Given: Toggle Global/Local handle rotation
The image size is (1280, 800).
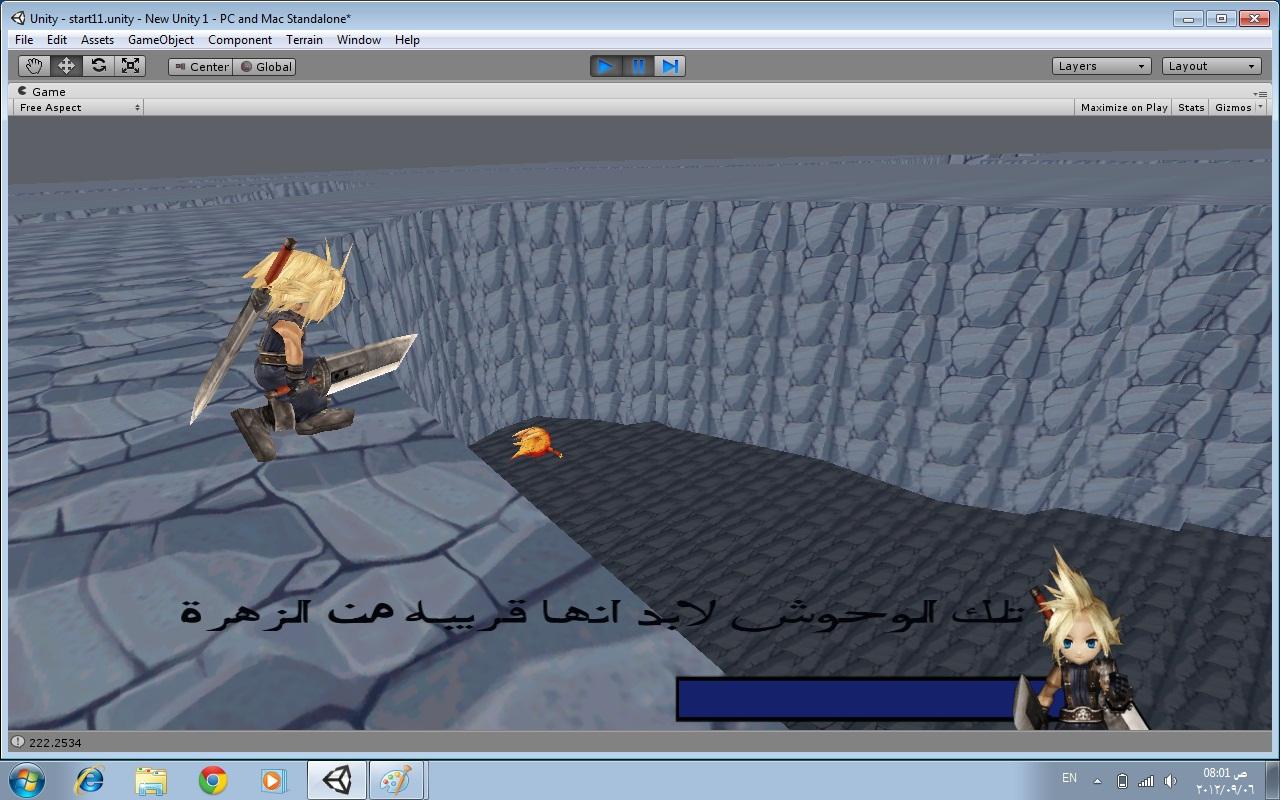Looking at the screenshot, I should pos(265,67).
